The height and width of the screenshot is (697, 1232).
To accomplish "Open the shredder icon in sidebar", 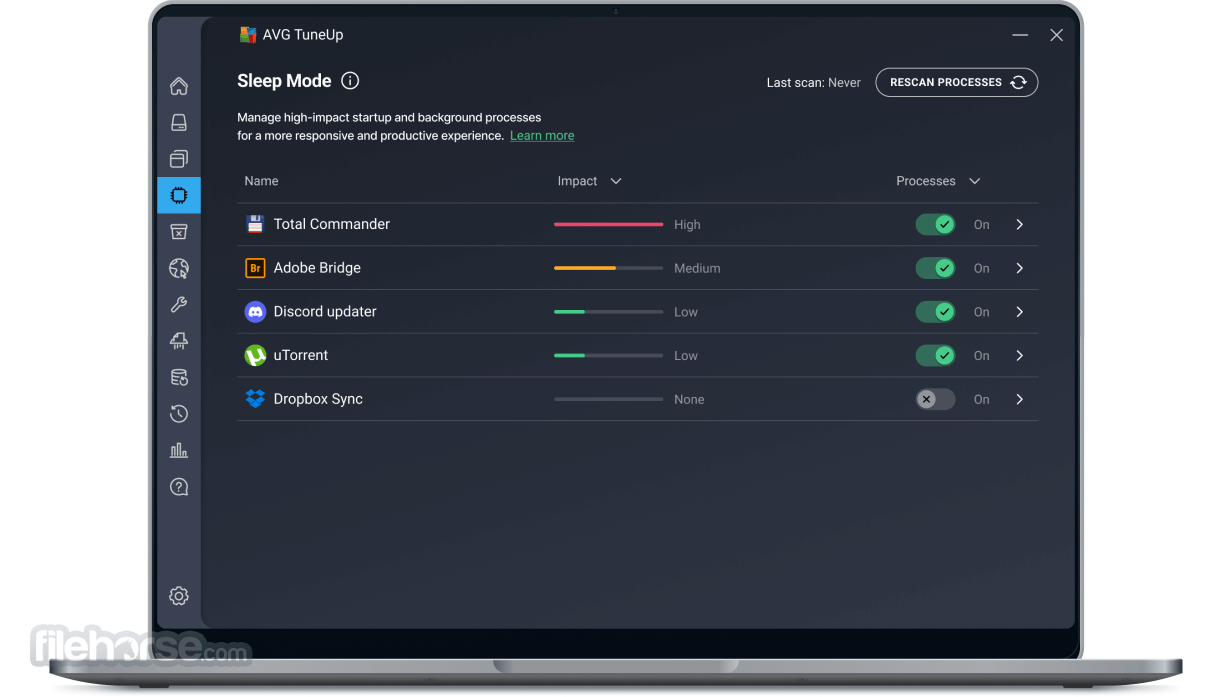I will (x=179, y=341).
